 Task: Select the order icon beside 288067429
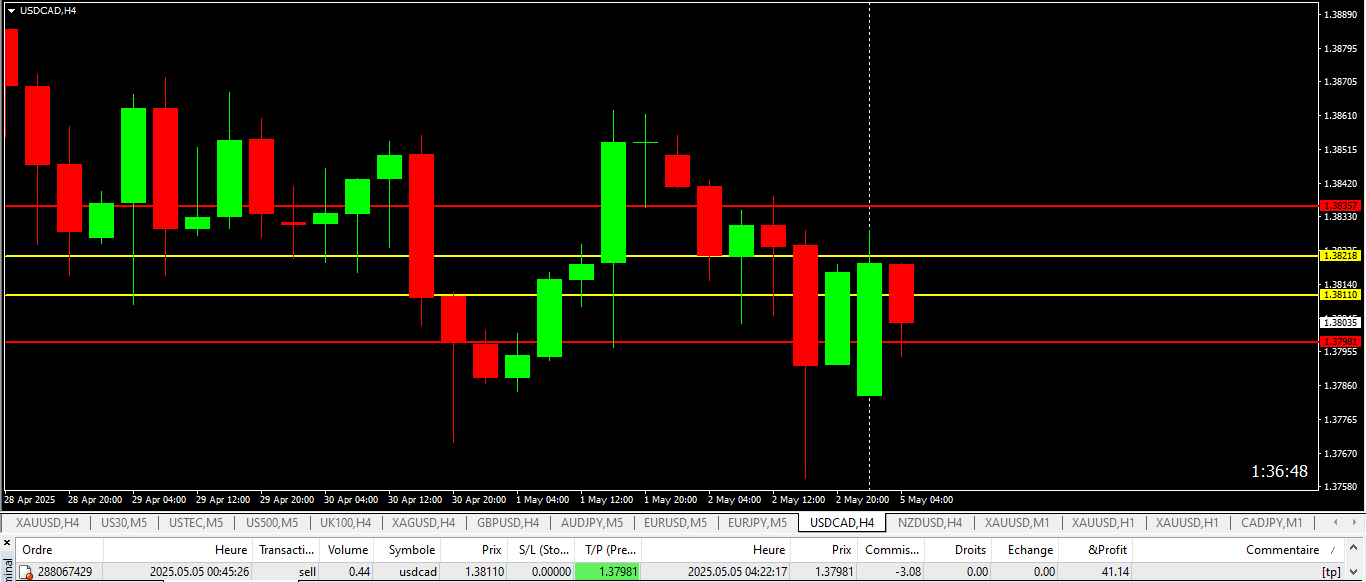pos(27,572)
